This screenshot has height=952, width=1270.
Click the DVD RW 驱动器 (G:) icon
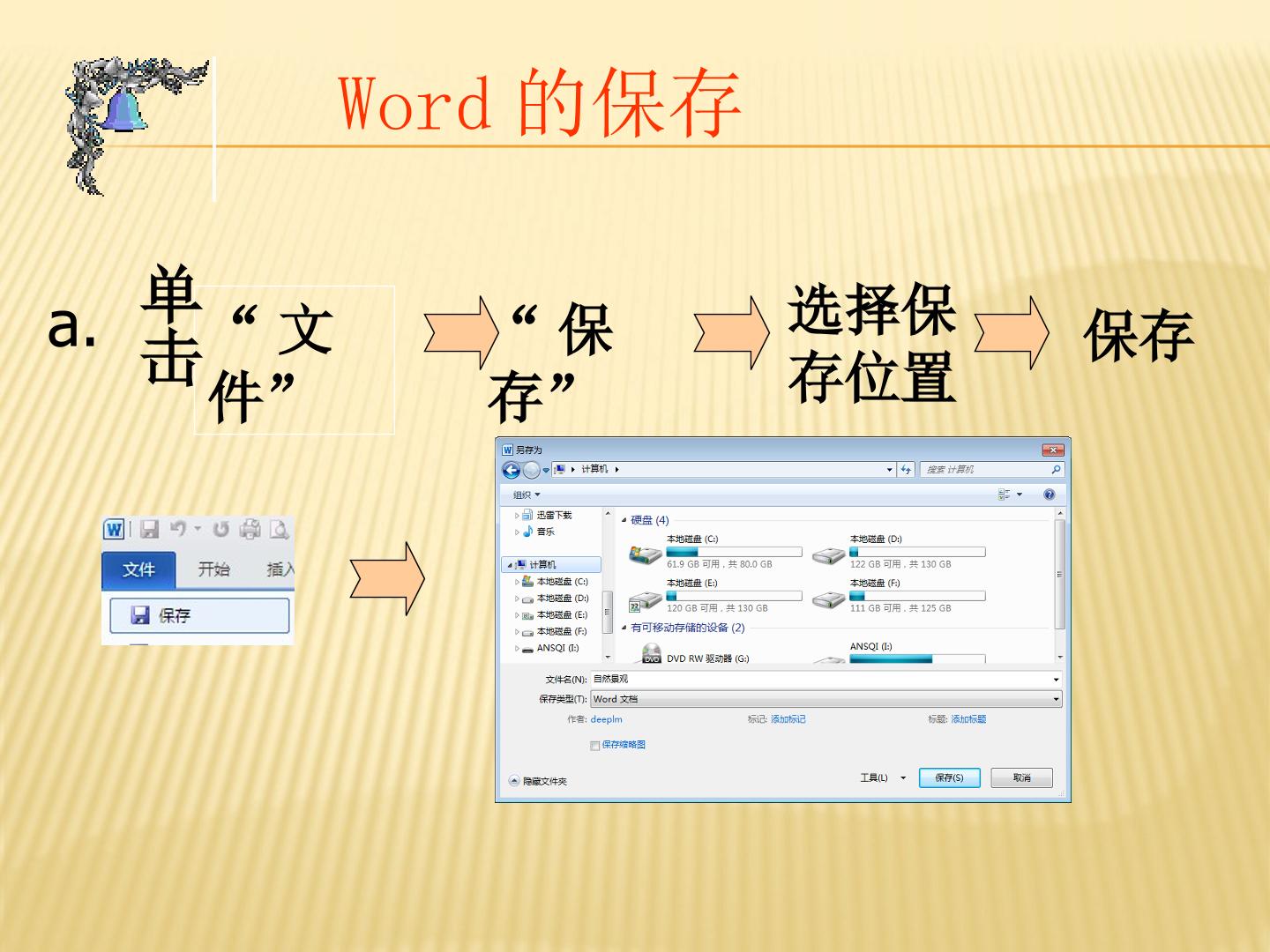(x=651, y=654)
